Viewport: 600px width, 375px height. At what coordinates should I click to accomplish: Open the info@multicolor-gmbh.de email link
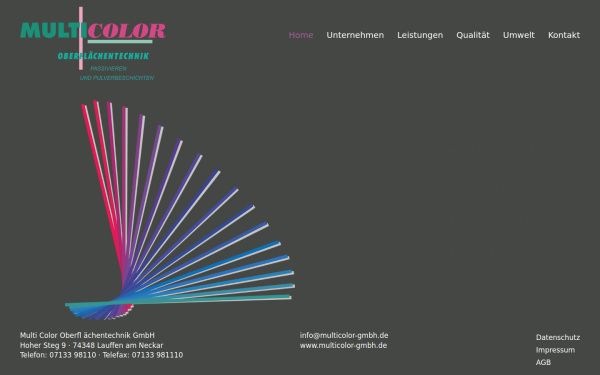coord(344,335)
